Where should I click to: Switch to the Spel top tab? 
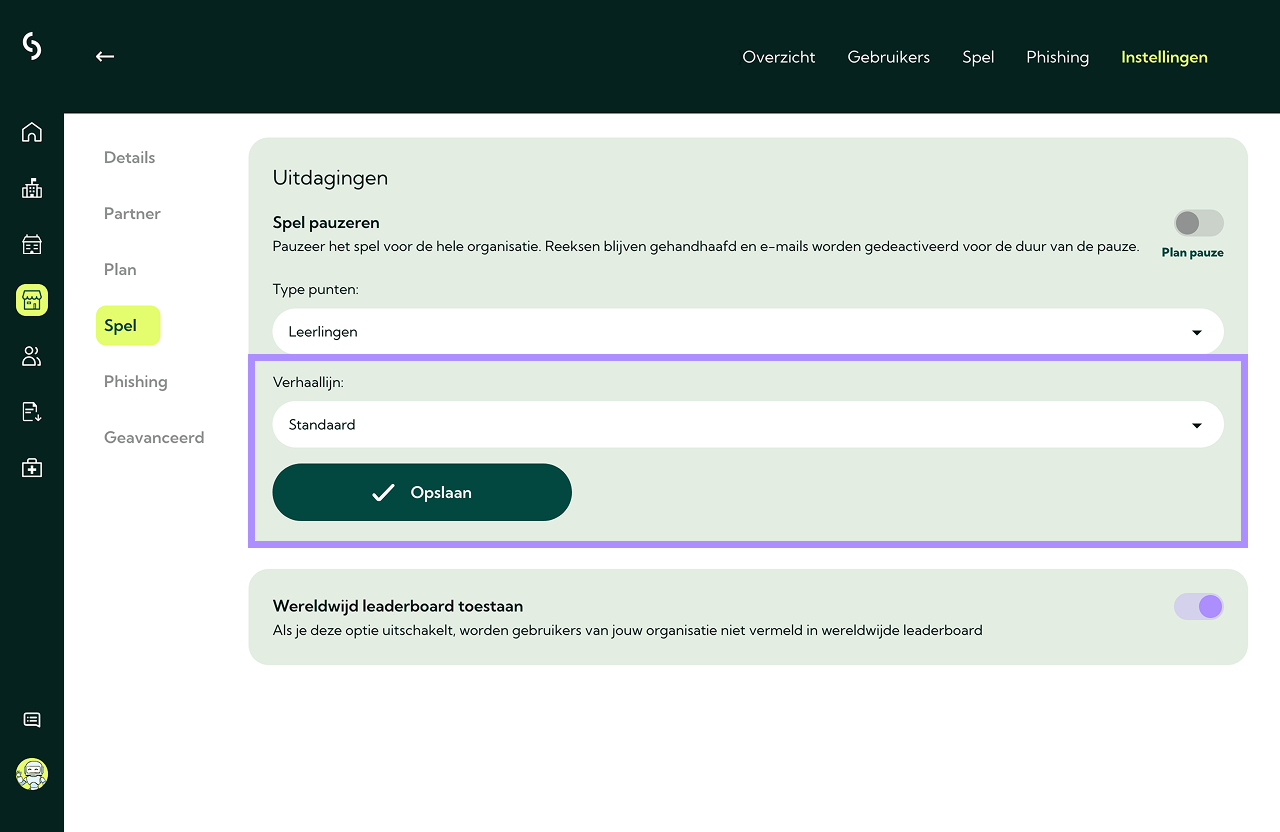click(978, 57)
